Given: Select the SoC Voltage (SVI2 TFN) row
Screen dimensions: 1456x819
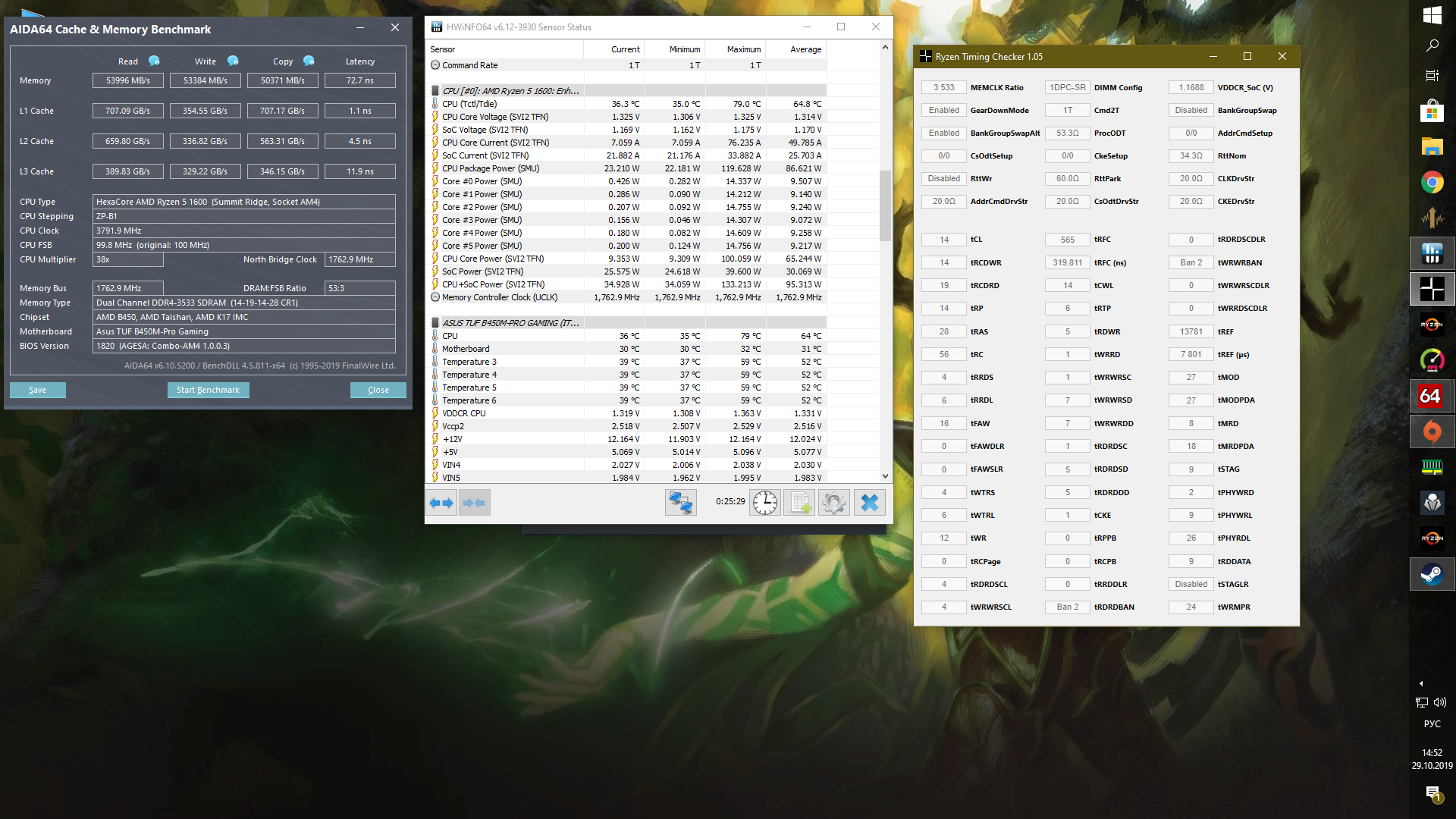Looking at the screenshot, I should point(626,130).
